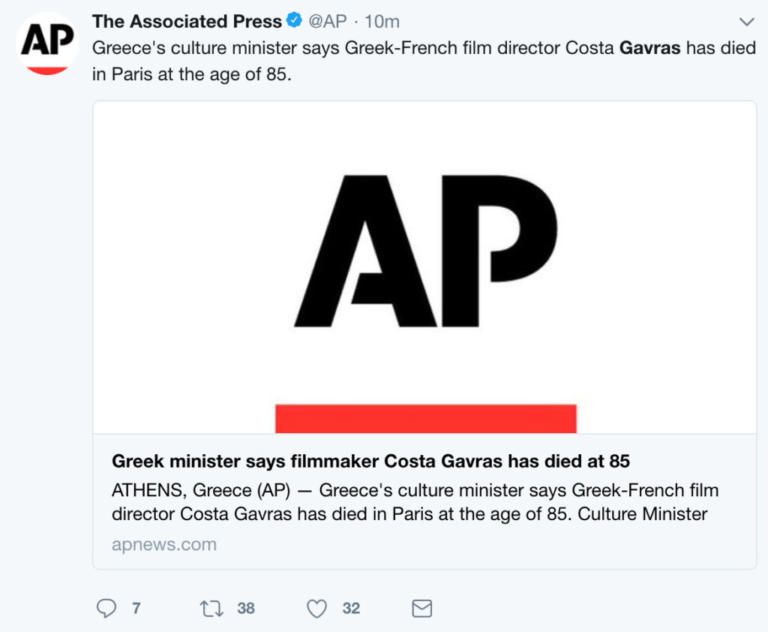Screen dimensions: 768x632
Task: Click the reply count of 7
Action: (136, 608)
